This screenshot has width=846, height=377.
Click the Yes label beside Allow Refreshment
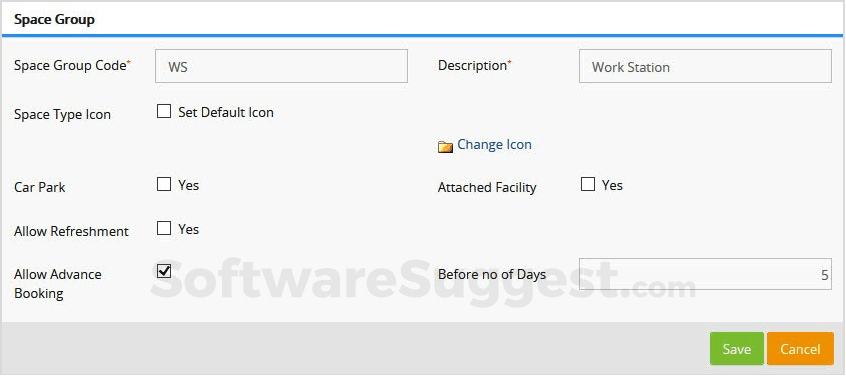click(189, 229)
